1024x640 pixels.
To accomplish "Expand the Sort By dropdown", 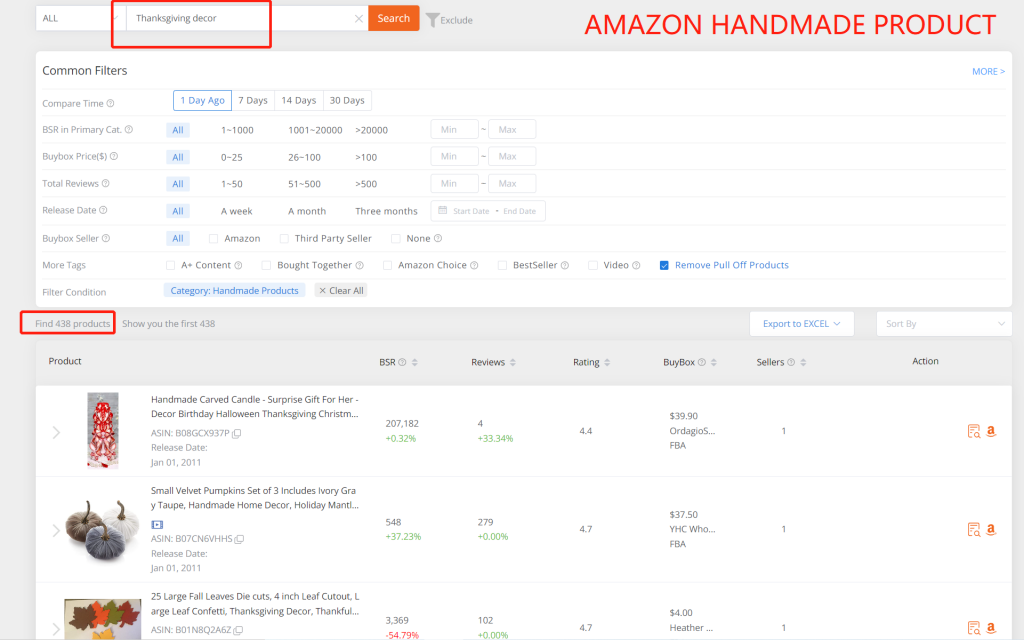I will pyautogui.click(x=943, y=323).
